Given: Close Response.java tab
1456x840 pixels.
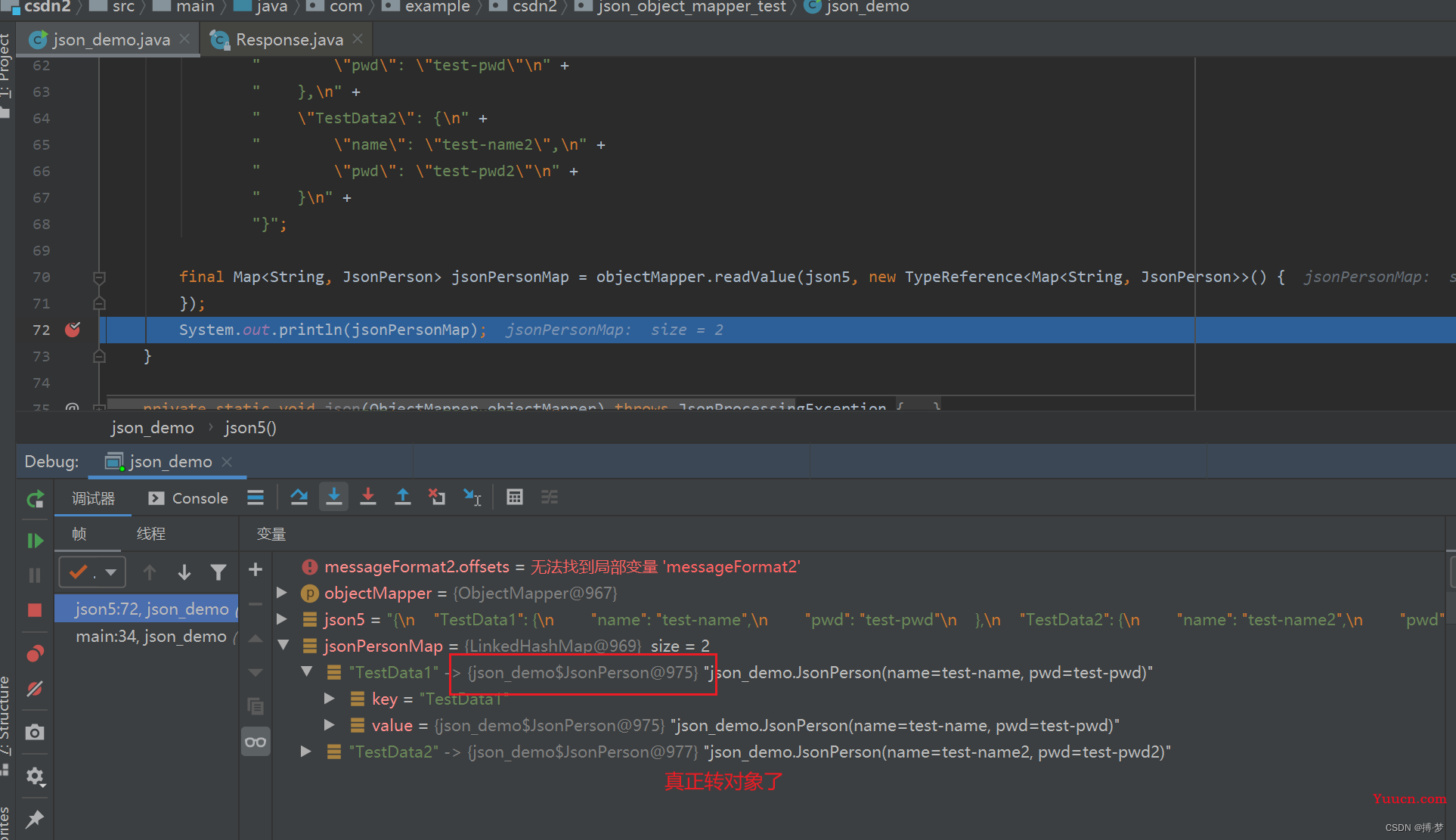Looking at the screenshot, I should pyautogui.click(x=358, y=39).
